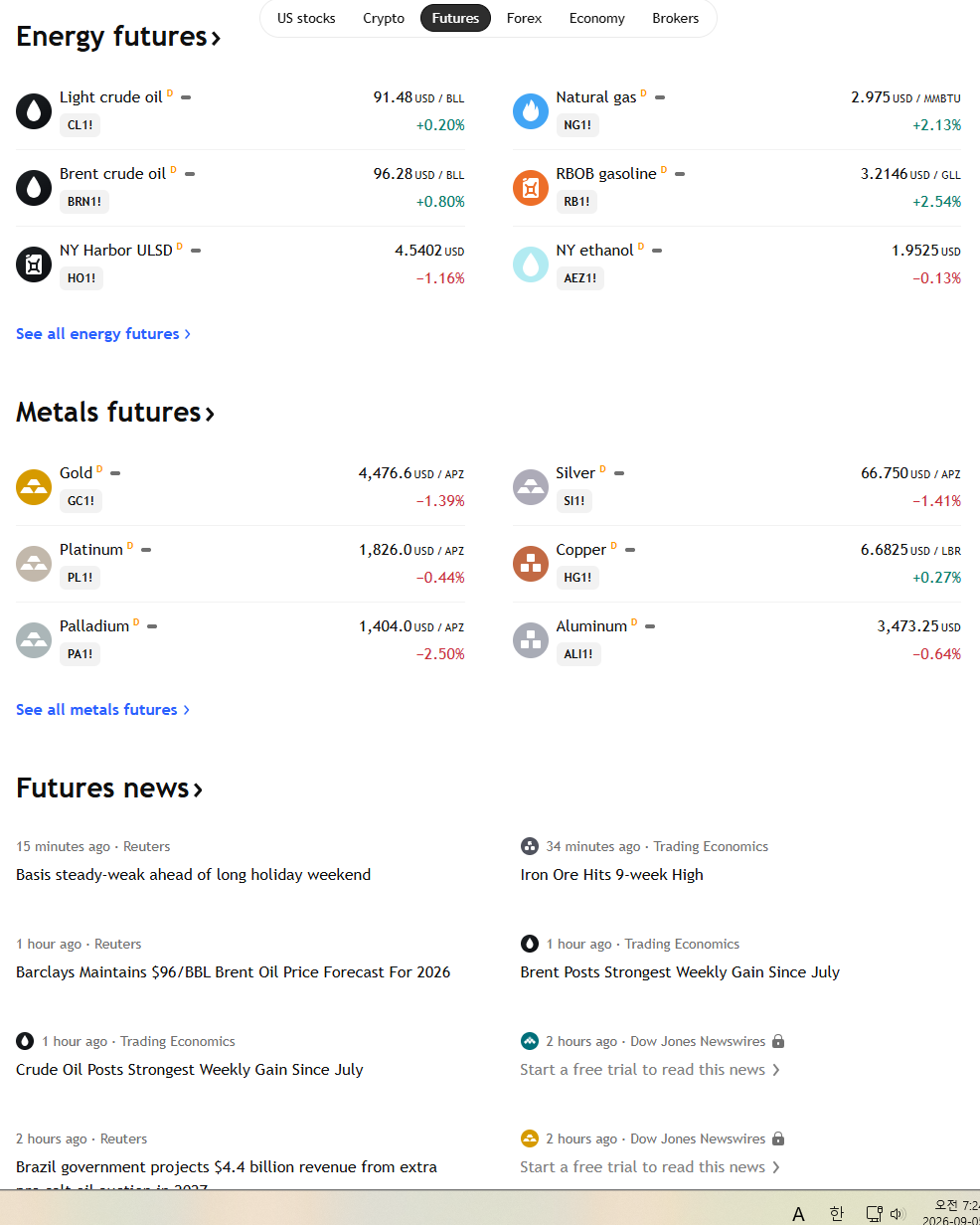Open the RBOB gasoline canister icon
Image resolution: width=980 pixels, height=1225 pixels.
531,188
